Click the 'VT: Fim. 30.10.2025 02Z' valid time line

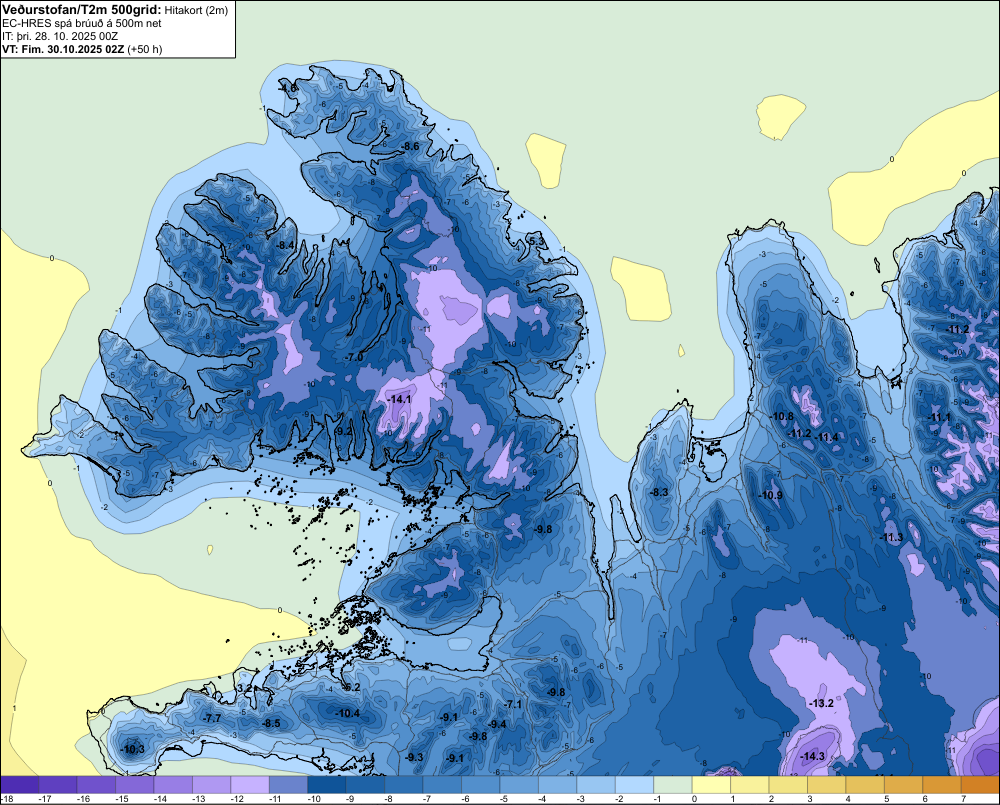coord(63,49)
